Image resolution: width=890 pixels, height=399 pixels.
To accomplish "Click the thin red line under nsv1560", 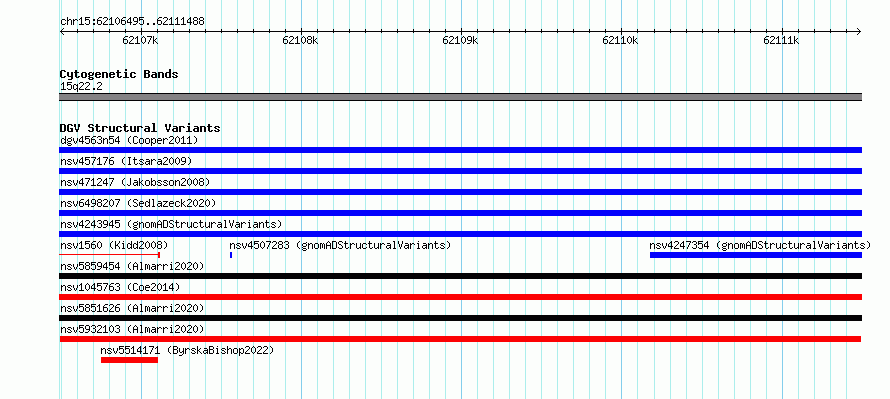I will tap(110, 255).
